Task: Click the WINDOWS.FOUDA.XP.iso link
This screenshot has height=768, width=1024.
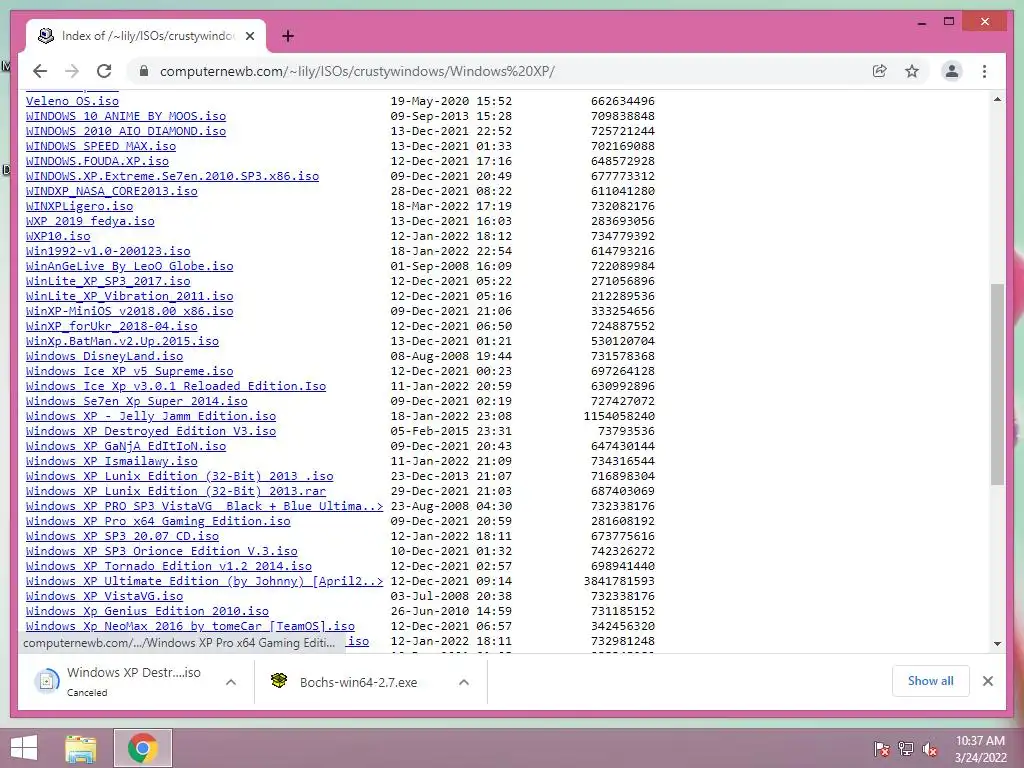Action: click(97, 161)
